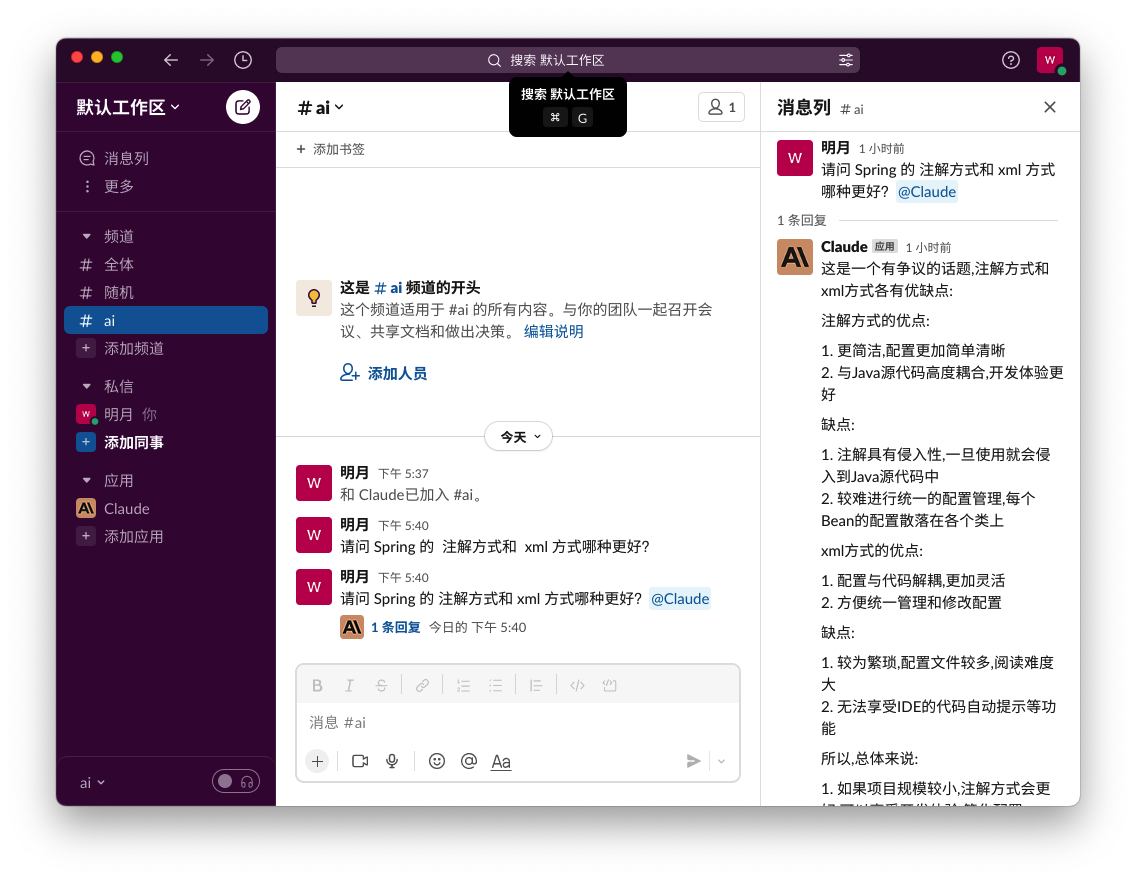The image size is (1136, 880).
Task: Collapse the 私信 section
Action: [87, 386]
